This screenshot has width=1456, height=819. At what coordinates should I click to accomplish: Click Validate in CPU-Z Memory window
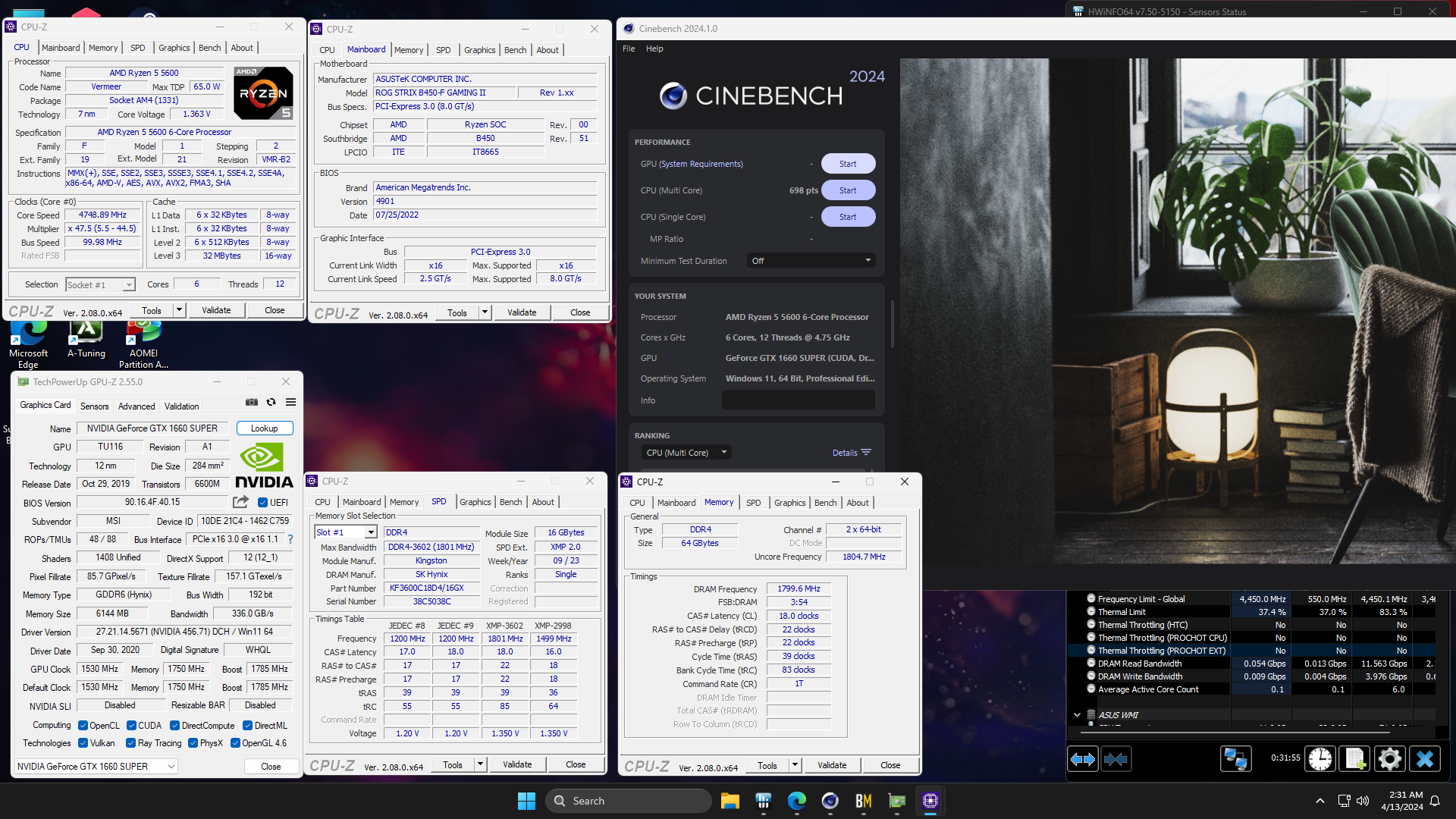(832, 765)
